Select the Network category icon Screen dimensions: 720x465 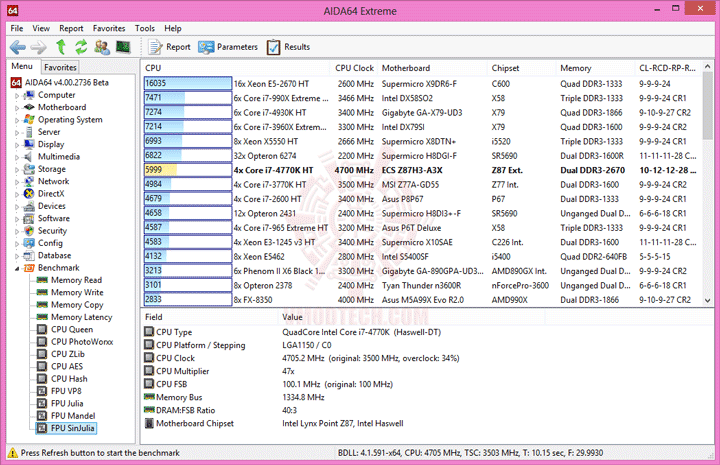click(x=29, y=182)
